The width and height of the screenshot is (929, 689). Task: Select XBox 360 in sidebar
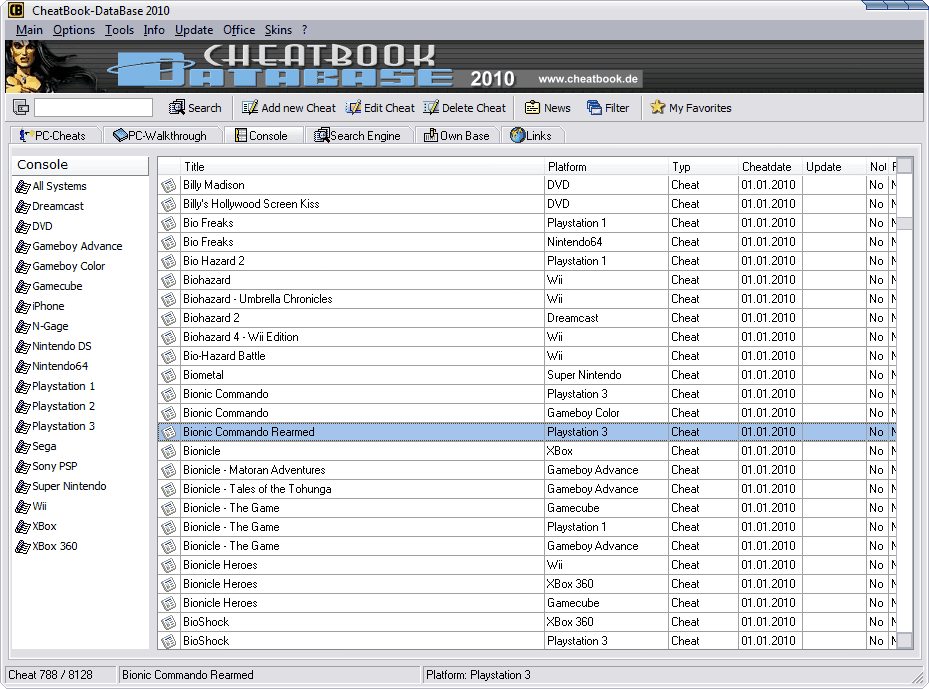[x=46, y=546]
